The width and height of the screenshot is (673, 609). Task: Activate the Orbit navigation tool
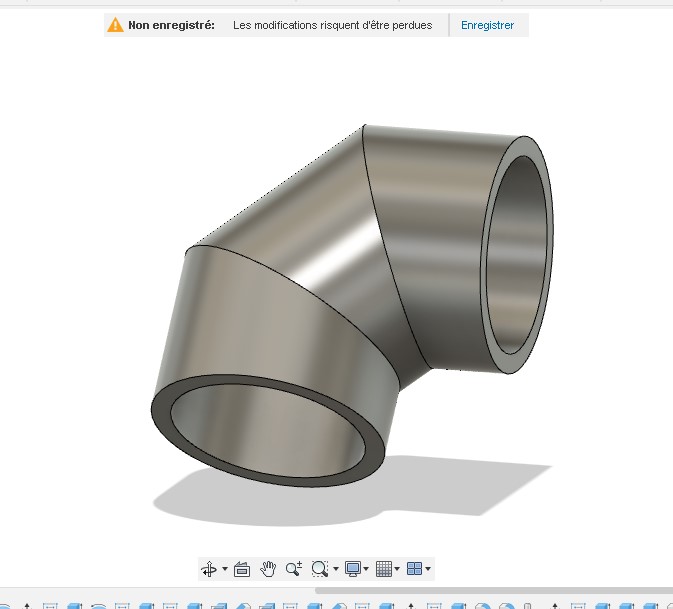(x=209, y=569)
